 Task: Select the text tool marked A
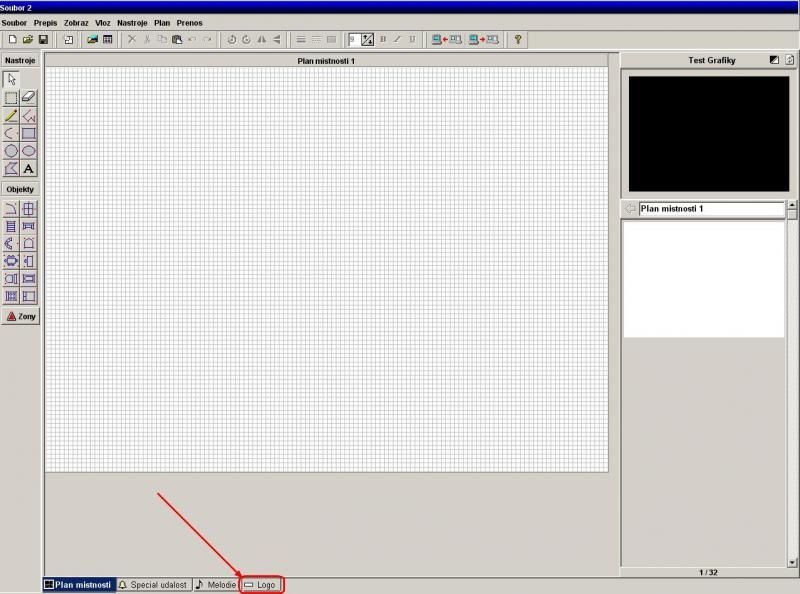click(28, 169)
